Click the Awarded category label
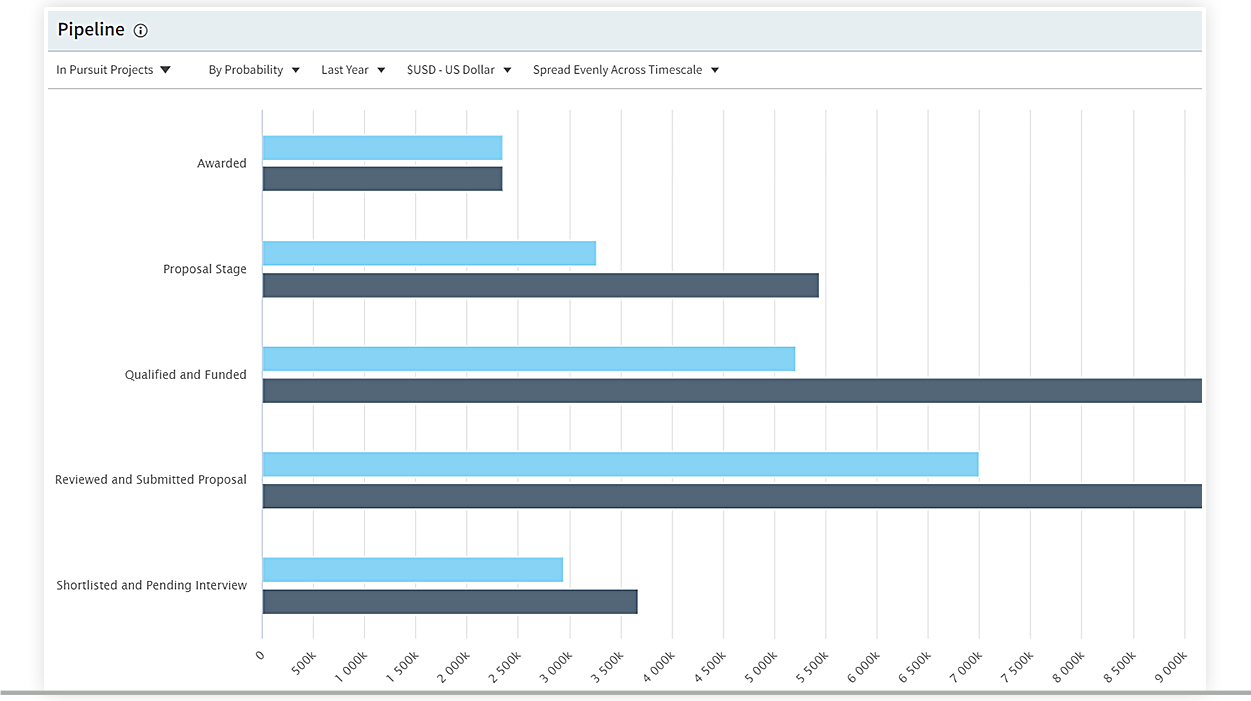 point(222,163)
